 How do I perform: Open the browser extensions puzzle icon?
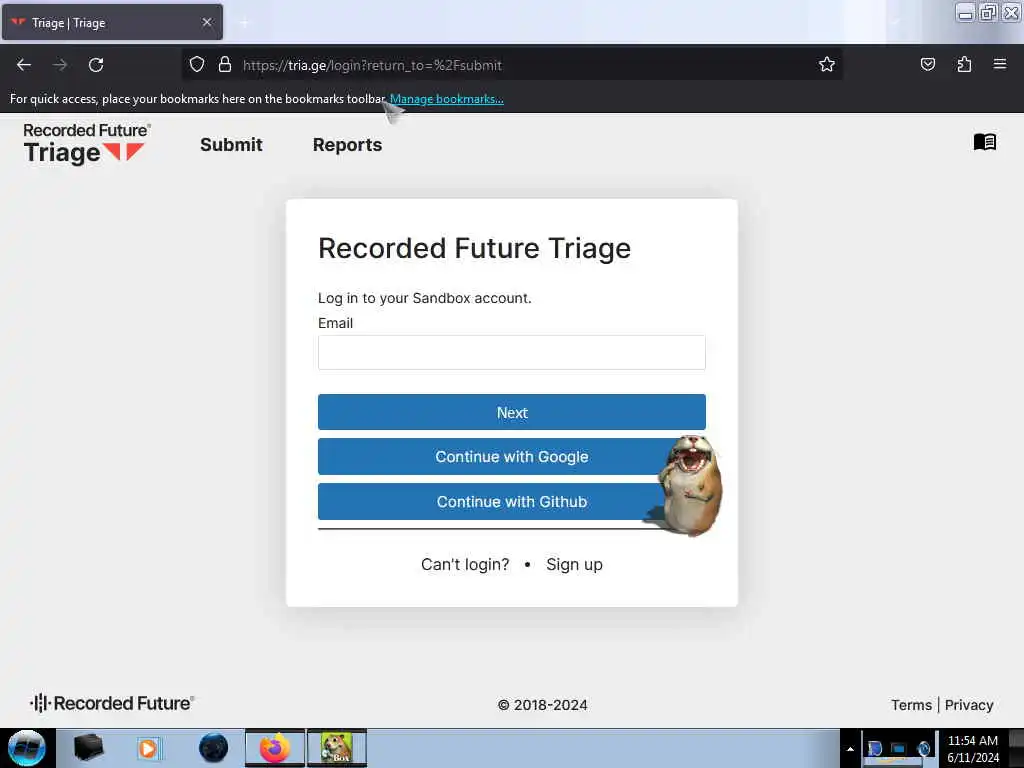[964, 64]
